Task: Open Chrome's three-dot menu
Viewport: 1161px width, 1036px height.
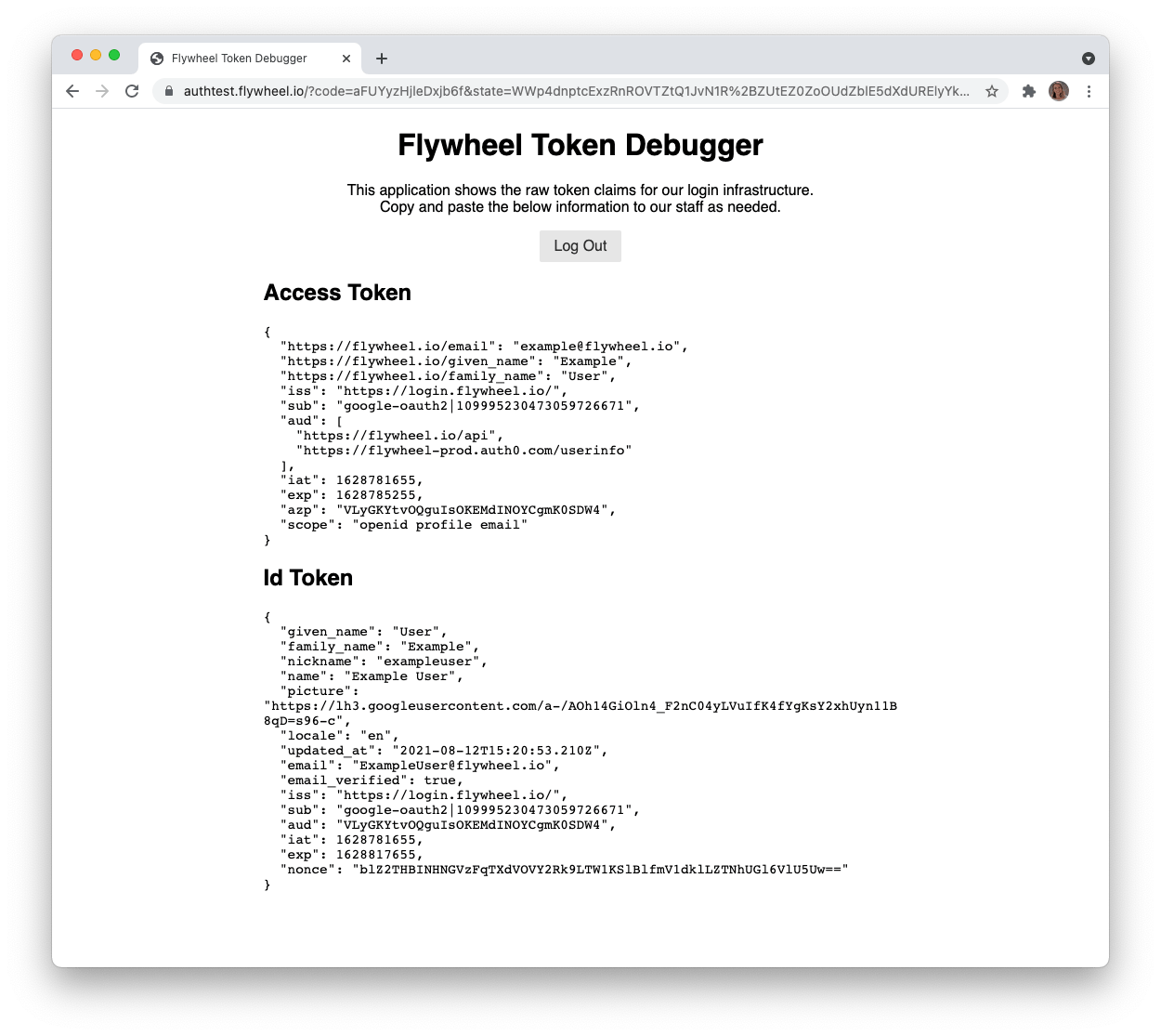Action: pyautogui.click(x=1089, y=91)
